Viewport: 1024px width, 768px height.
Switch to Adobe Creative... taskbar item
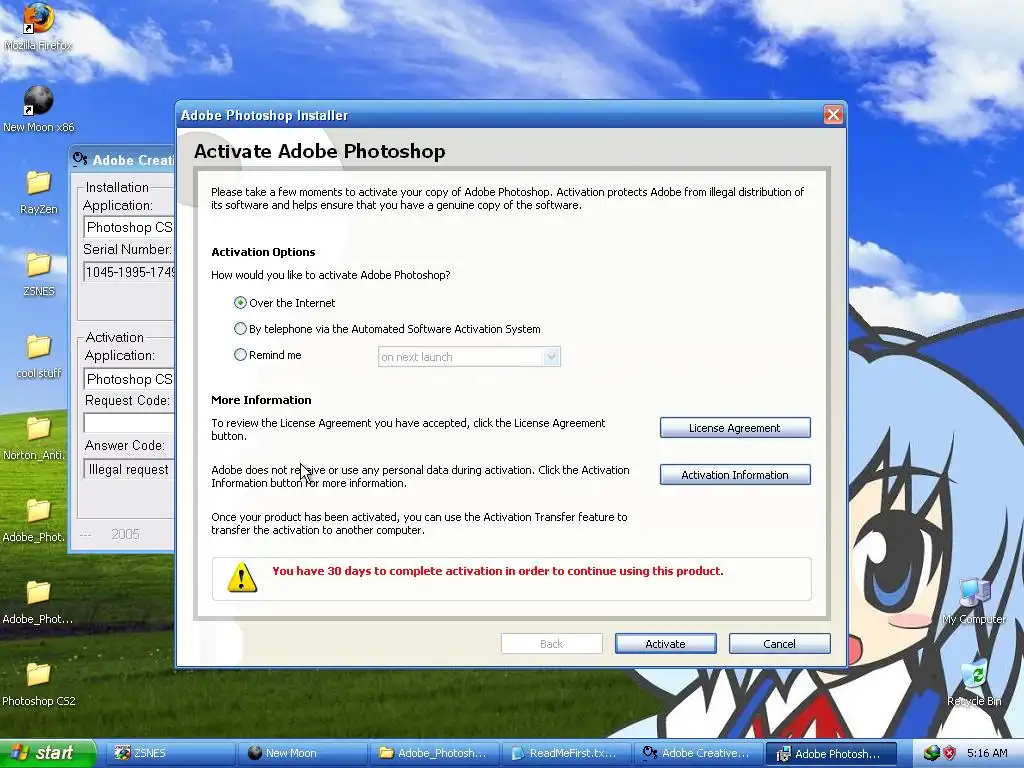pos(699,753)
